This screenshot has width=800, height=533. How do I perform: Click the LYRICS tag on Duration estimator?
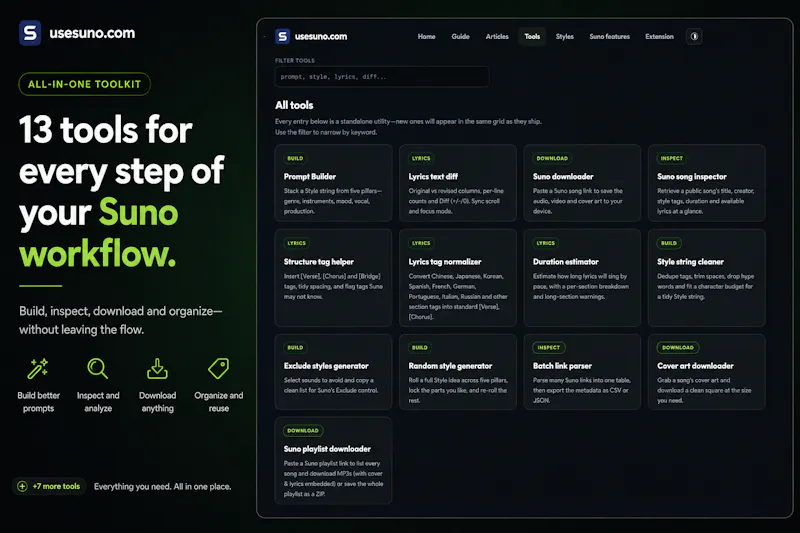(x=545, y=243)
